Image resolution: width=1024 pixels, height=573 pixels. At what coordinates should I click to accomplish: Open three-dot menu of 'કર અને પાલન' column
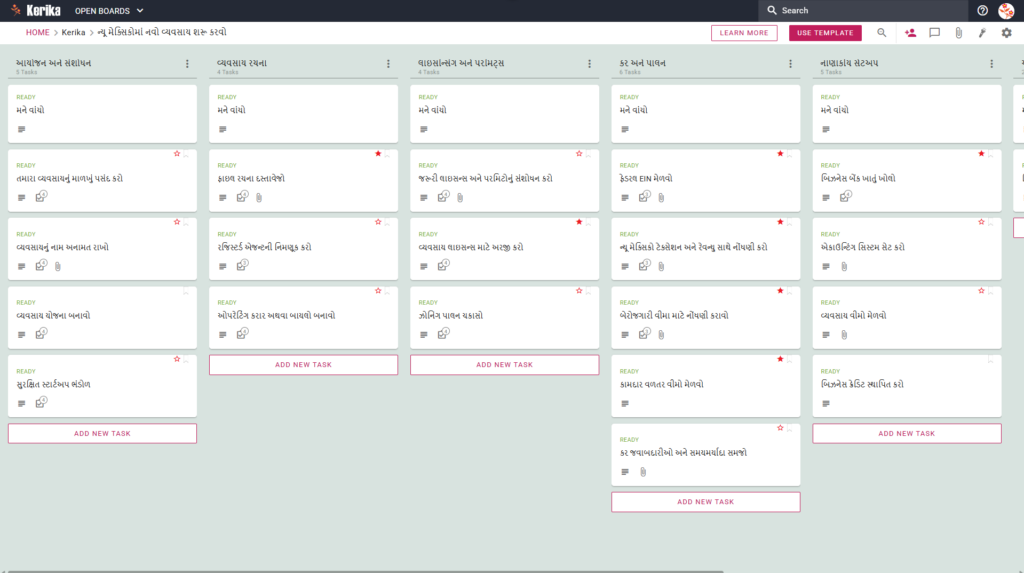pos(791,64)
